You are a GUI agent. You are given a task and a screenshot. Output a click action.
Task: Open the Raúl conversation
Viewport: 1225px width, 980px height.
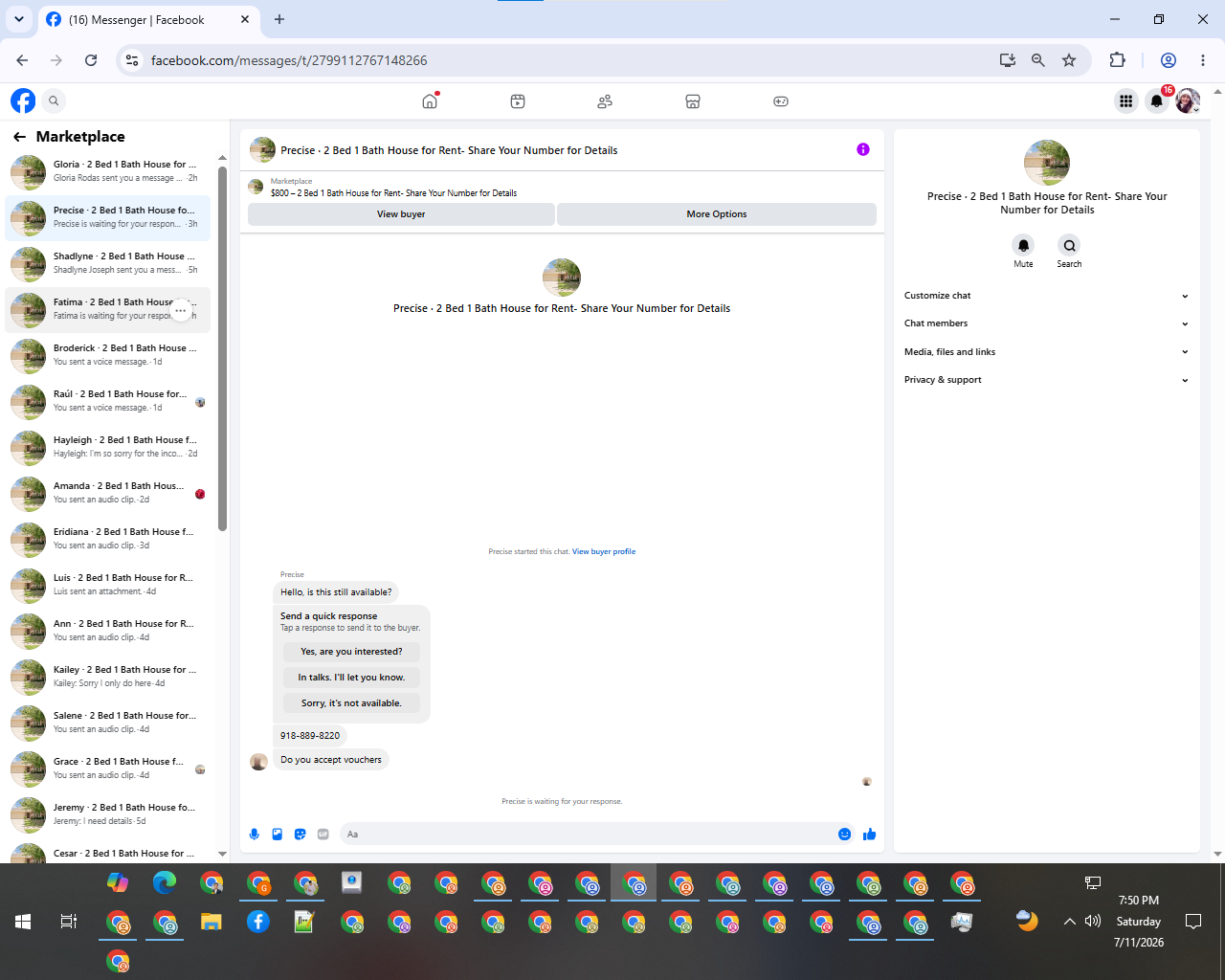(x=107, y=402)
